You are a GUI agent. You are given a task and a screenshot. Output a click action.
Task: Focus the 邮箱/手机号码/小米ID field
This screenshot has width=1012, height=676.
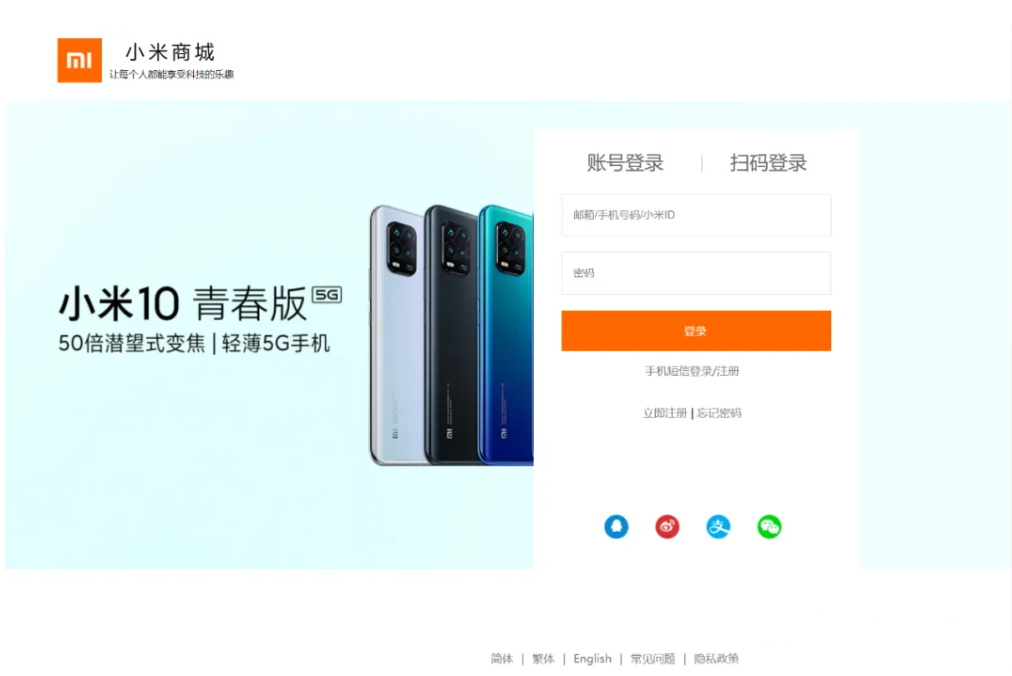point(696,215)
